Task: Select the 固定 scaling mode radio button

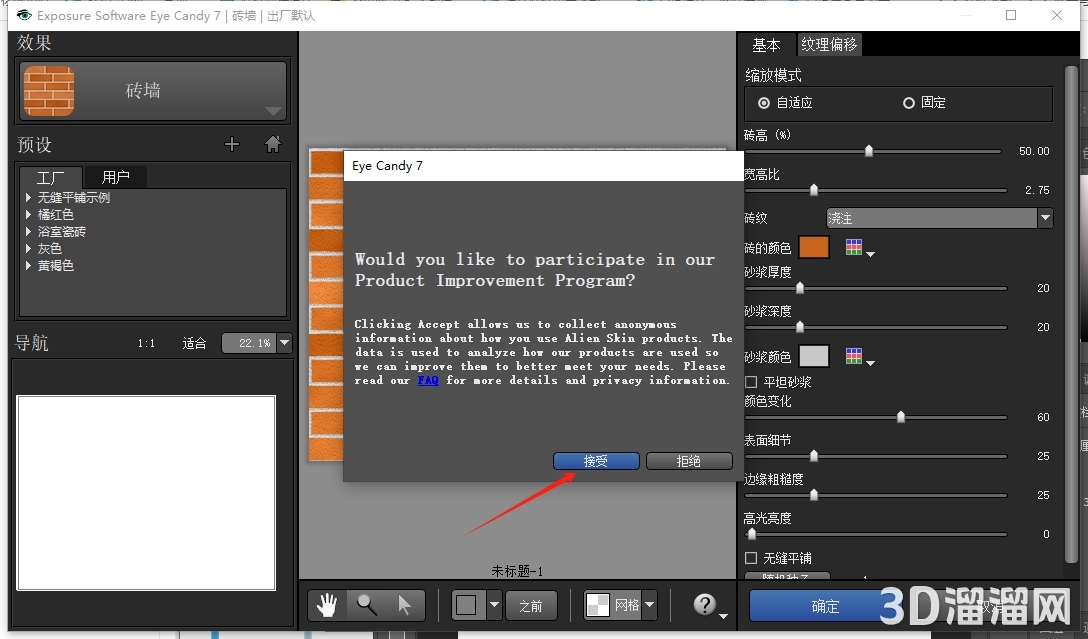Action: coord(908,102)
